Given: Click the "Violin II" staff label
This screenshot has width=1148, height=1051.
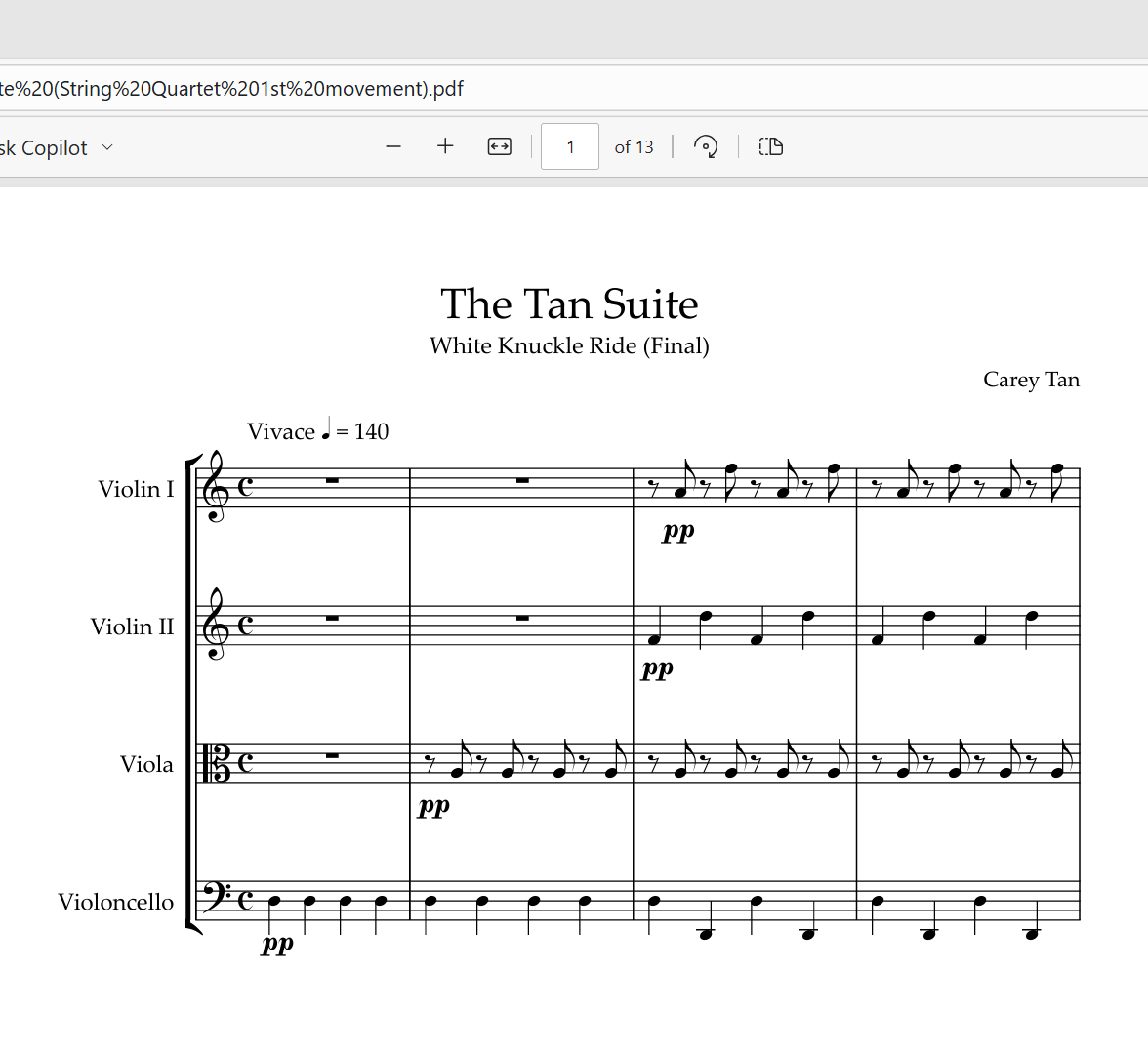Looking at the screenshot, I should (x=132, y=627).
